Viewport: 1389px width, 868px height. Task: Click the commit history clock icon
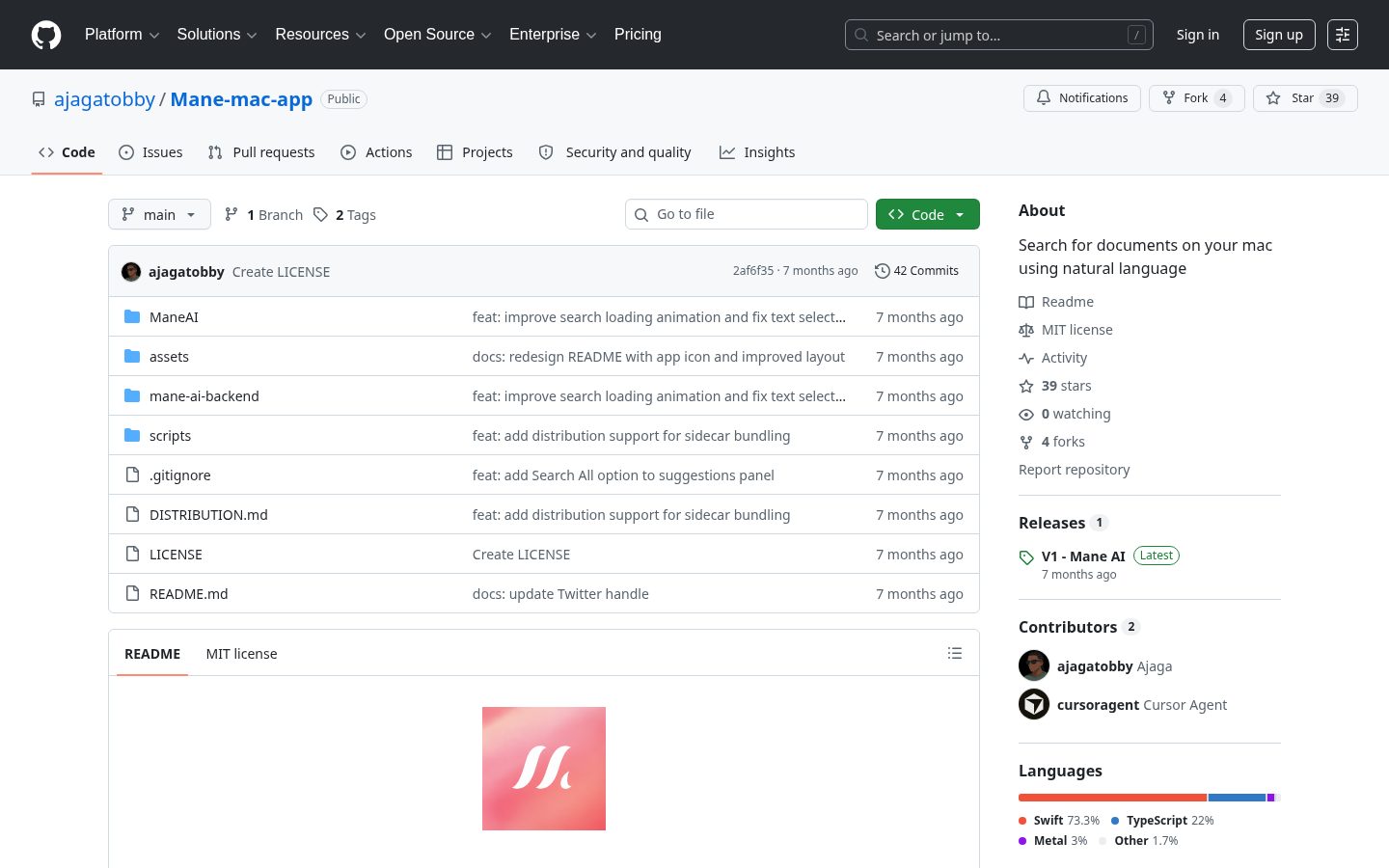(882, 271)
